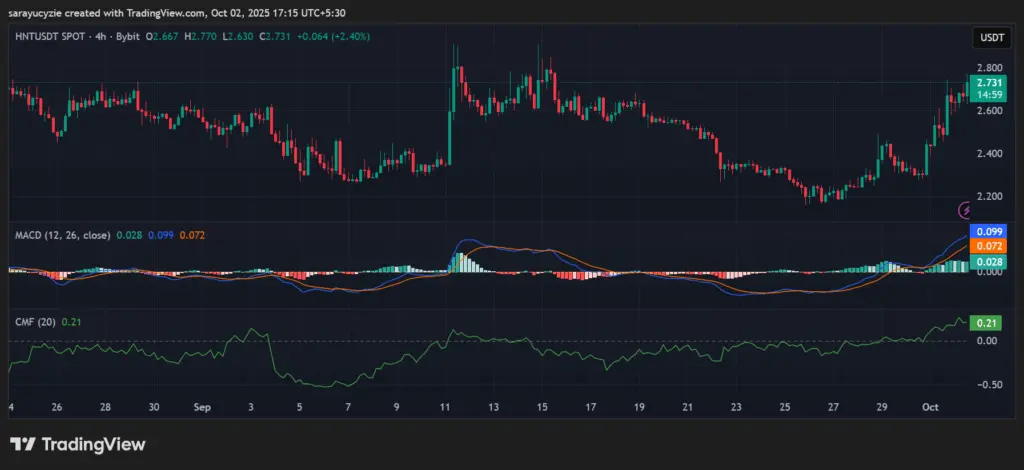Click the change value +0.064 (+2.40%)
Screen dimensions: 1024x470
point(333,37)
